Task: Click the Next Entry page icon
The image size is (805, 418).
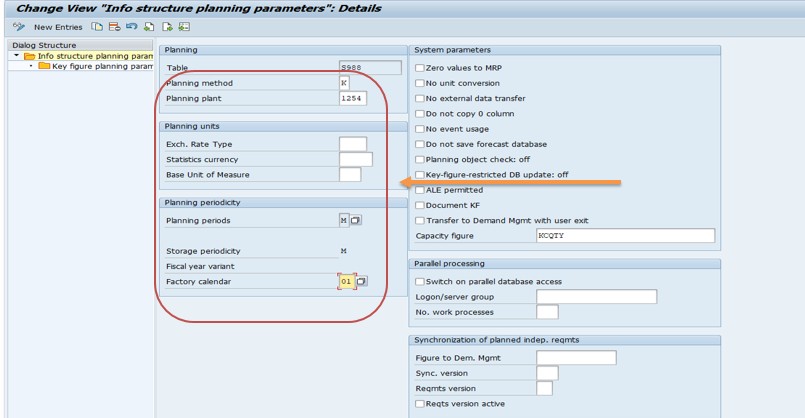Action: [167, 27]
